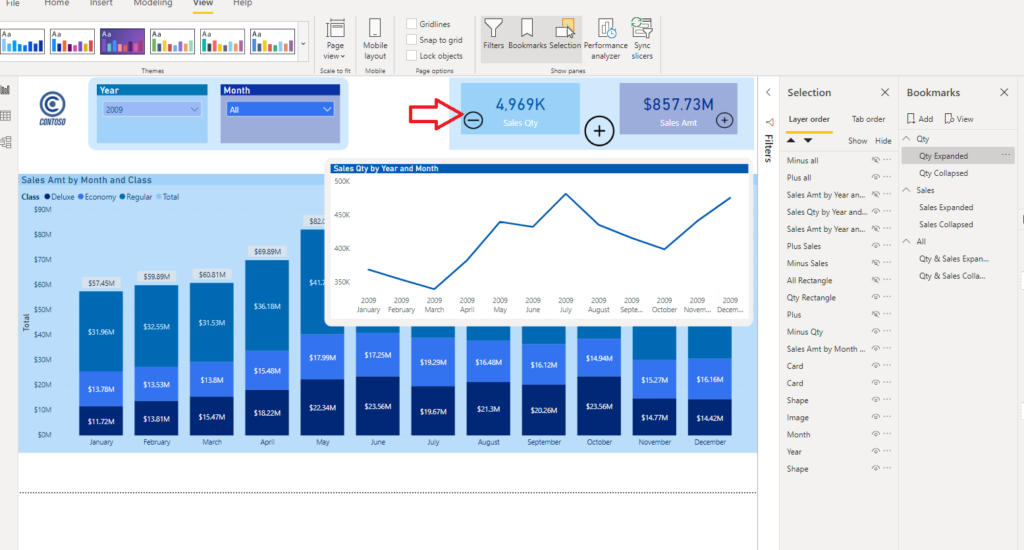Enable the Snap to grid checkbox
The height and width of the screenshot is (550, 1024).
click(411, 40)
